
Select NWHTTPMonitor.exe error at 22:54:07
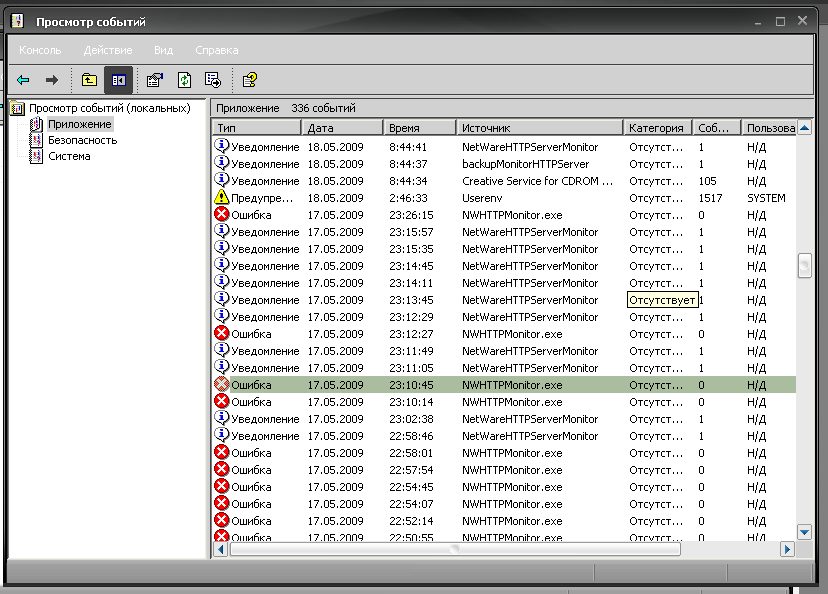point(504,504)
